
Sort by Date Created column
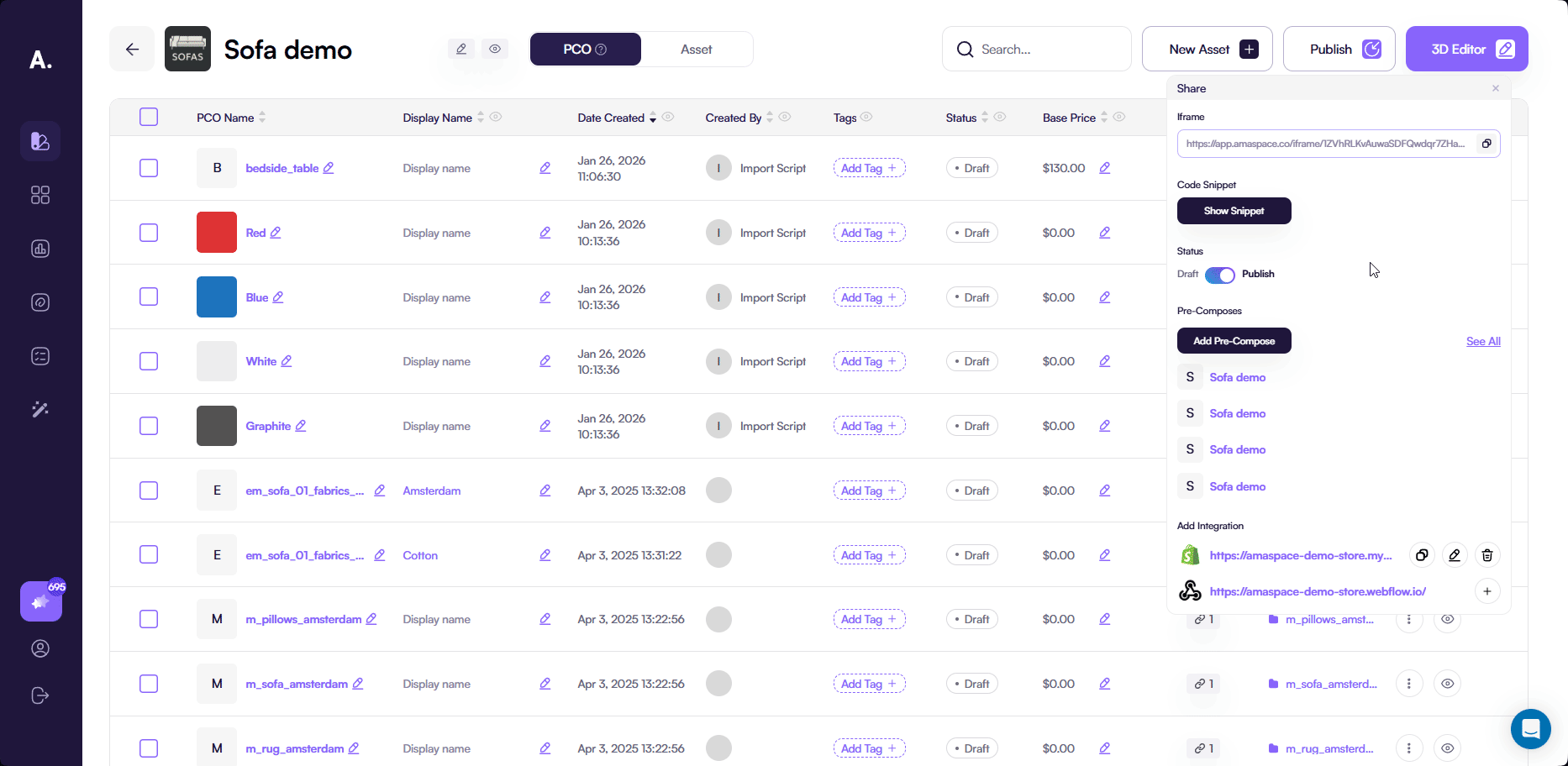point(652,118)
